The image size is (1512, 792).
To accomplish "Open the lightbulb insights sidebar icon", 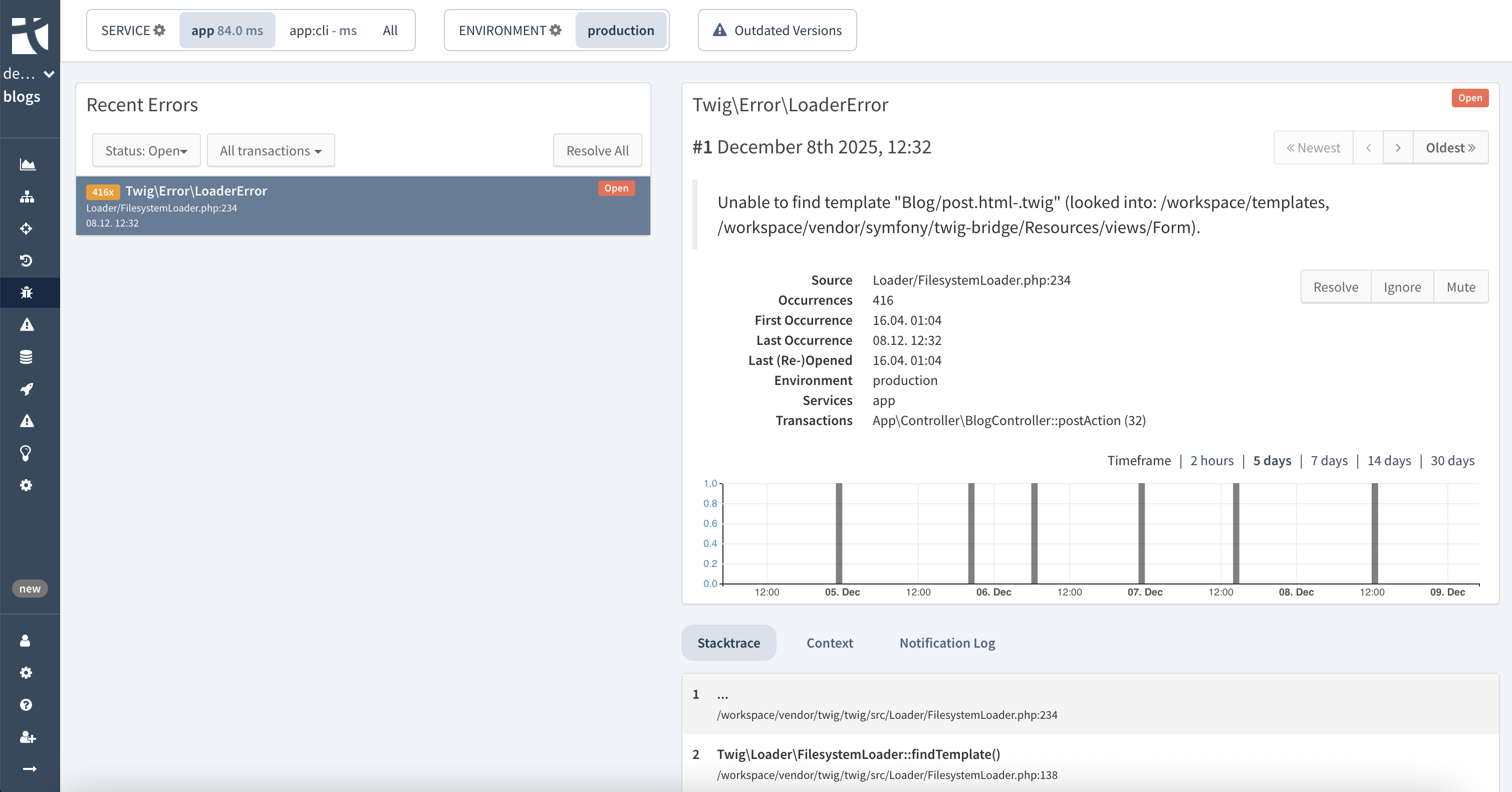I will [27, 453].
